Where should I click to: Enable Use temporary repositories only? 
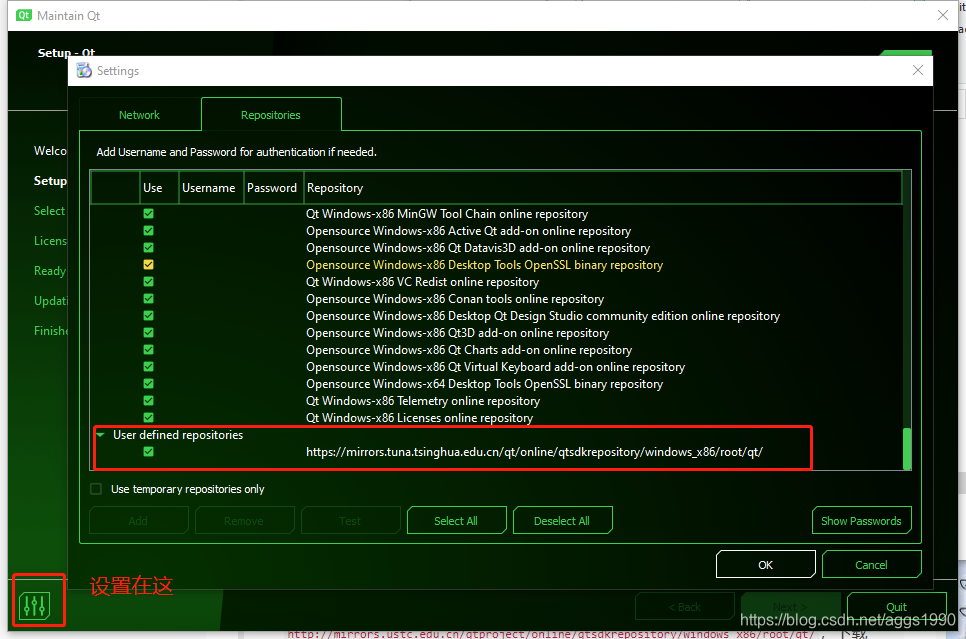[96, 489]
